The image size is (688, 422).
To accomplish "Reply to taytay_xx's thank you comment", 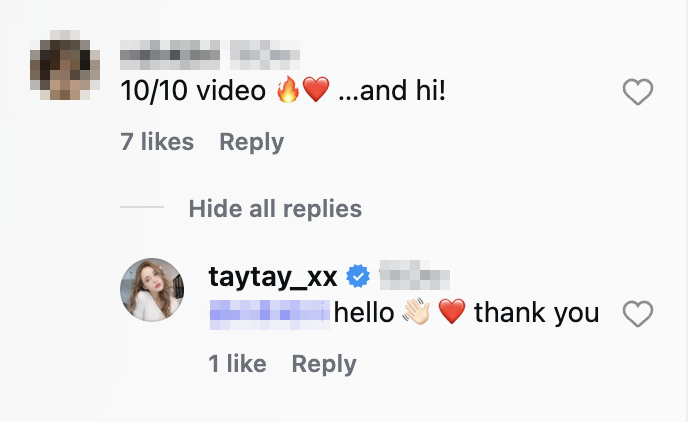I will [x=324, y=364].
